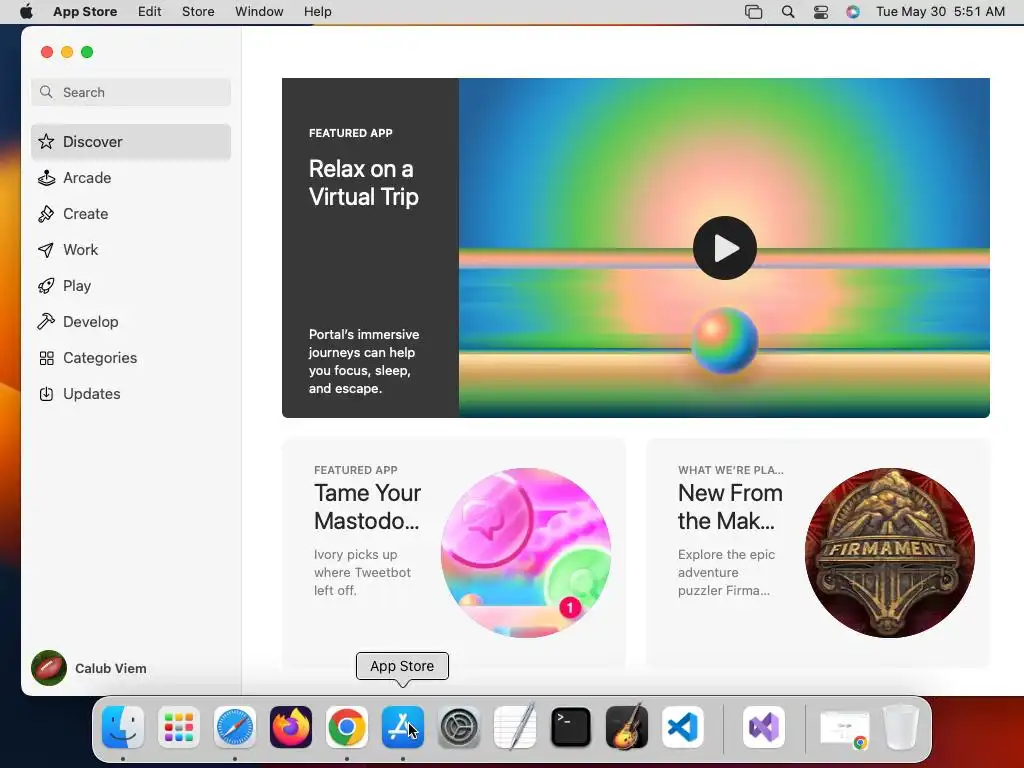This screenshot has height=768, width=1024.
Task: Click the Stage Manager icon in menu bar
Action: pyautogui.click(x=754, y=12)
